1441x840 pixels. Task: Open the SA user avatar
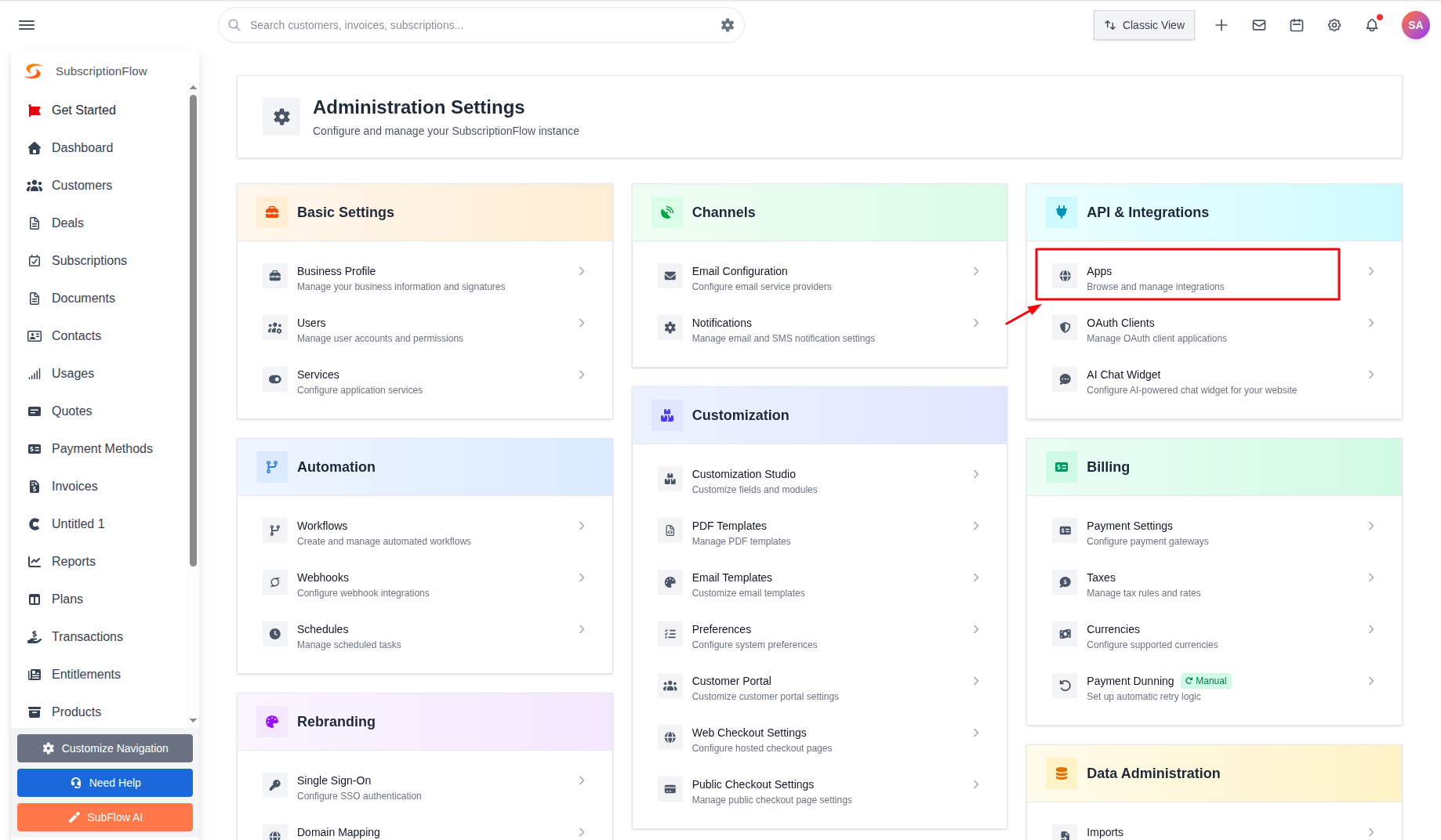coord(1416,25)
